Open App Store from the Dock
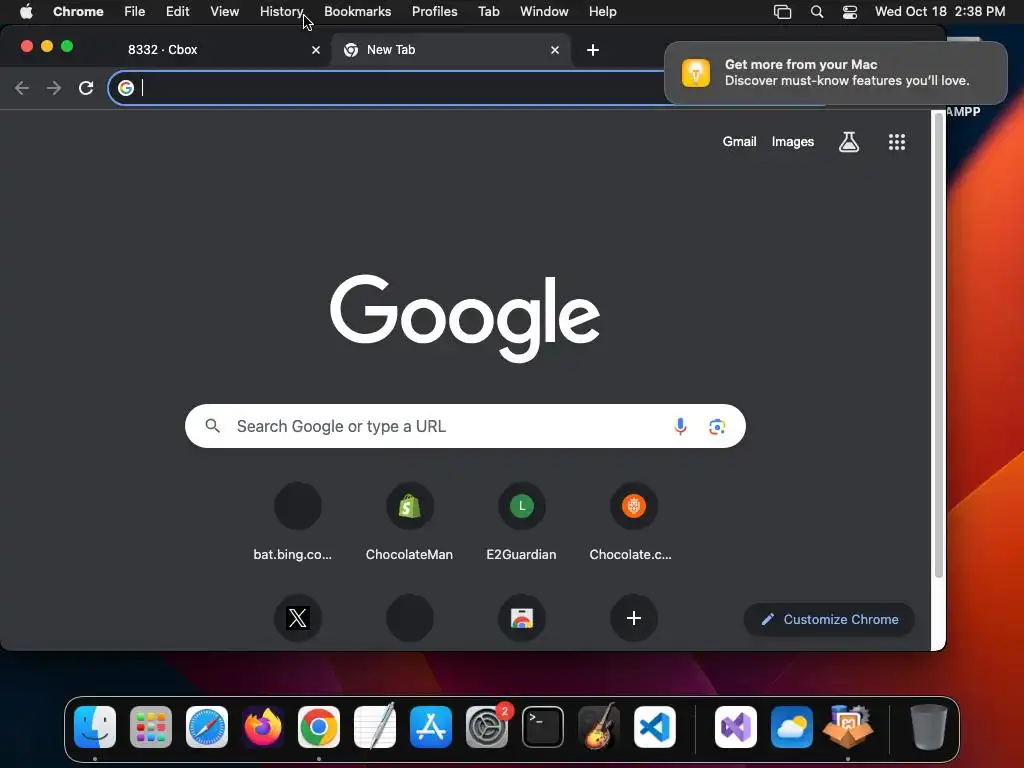The image size is (1024, 768). (x=431, y=727)
